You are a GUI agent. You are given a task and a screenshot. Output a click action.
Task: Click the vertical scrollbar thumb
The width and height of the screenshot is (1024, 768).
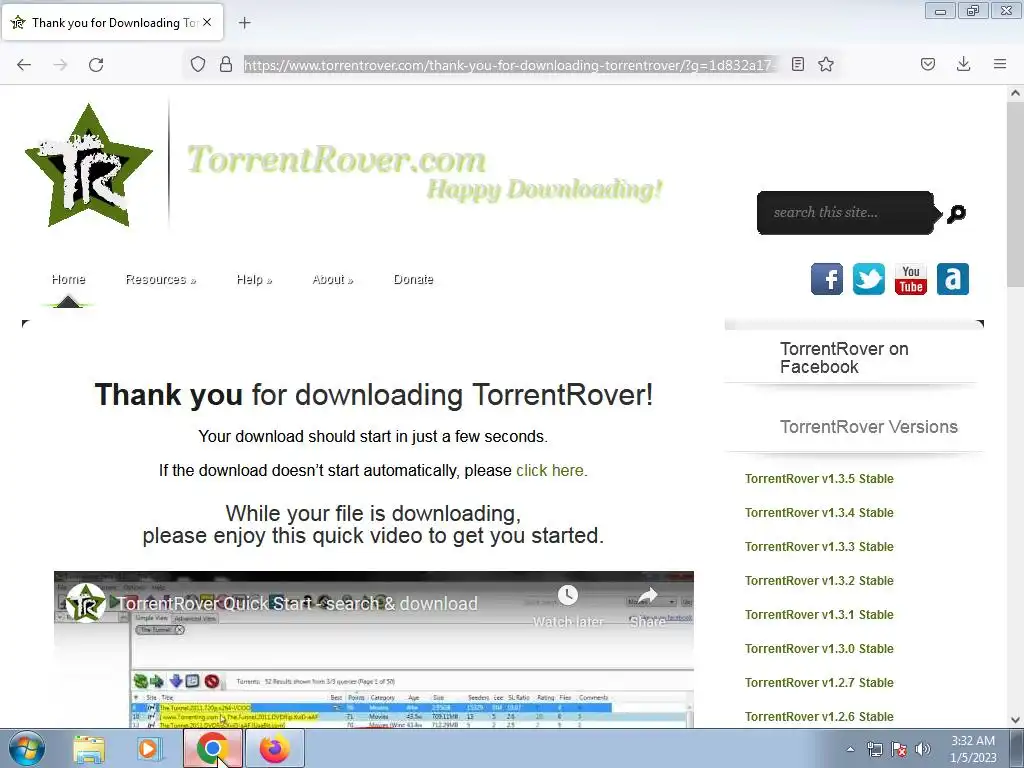point(1016,193)
